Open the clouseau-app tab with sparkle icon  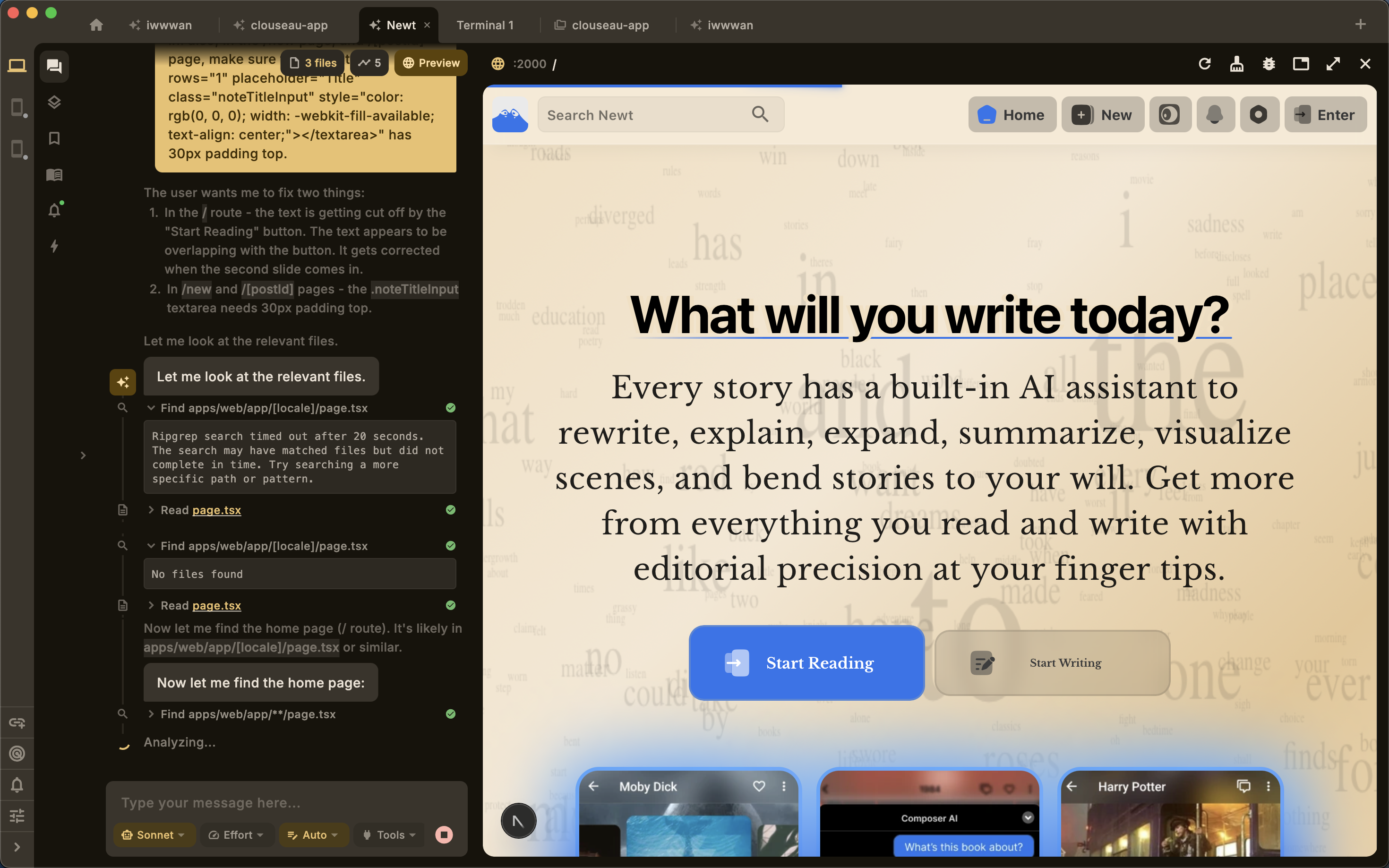coord(281,25)
